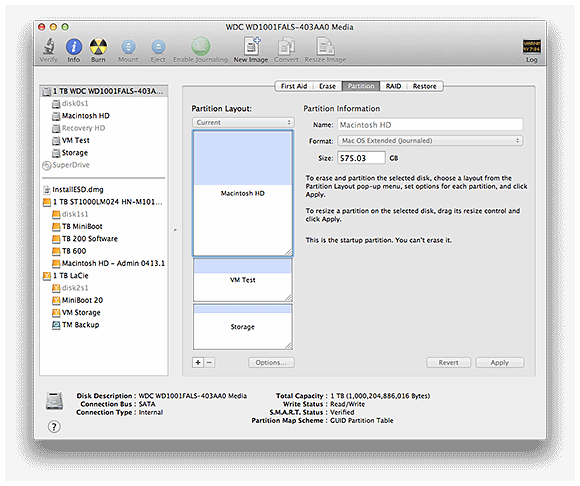Click the Apply button
Viewport: 580px width, 486px height.
coord(499,362)
